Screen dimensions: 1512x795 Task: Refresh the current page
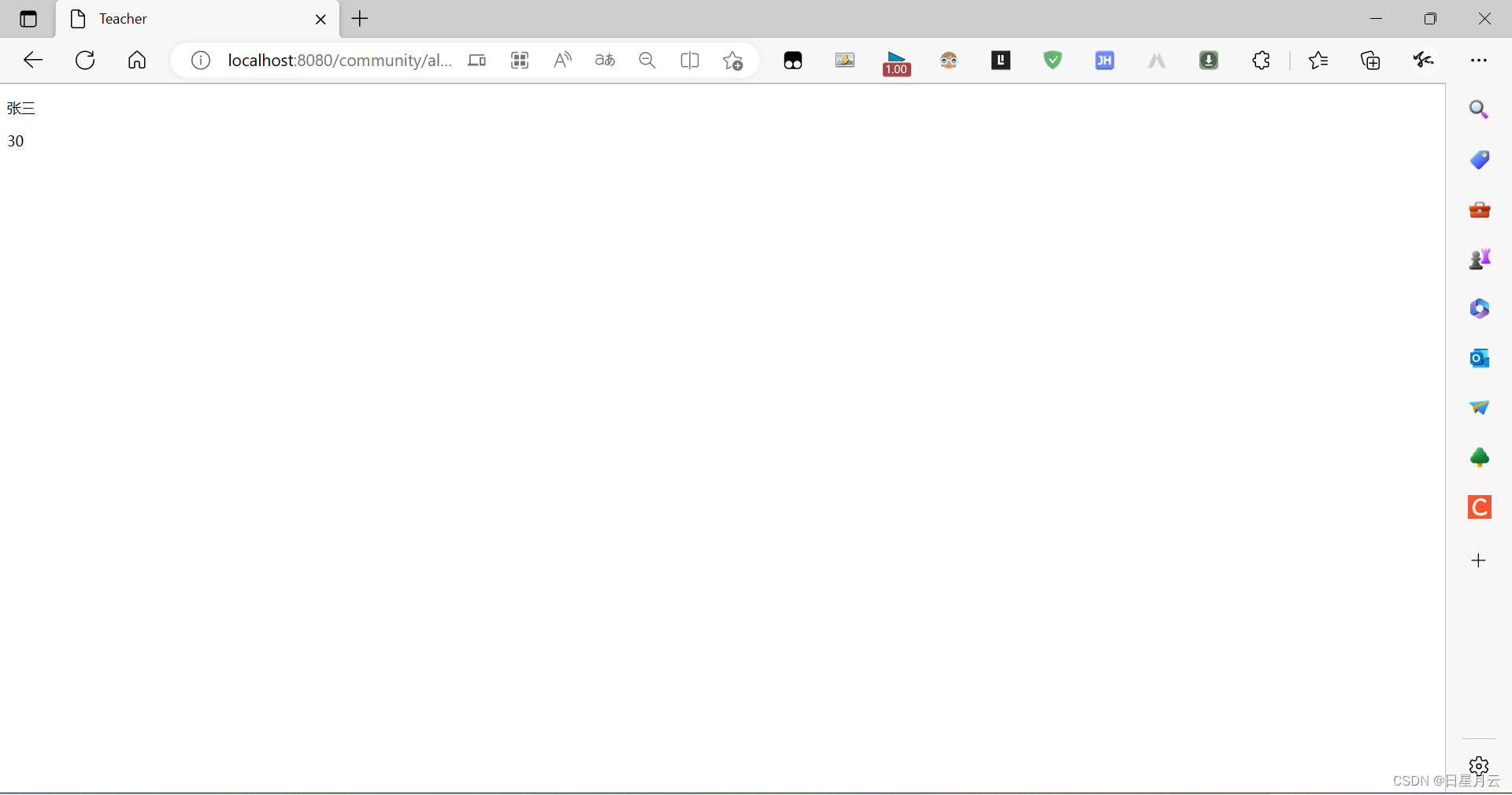click(x=85, y=60)
